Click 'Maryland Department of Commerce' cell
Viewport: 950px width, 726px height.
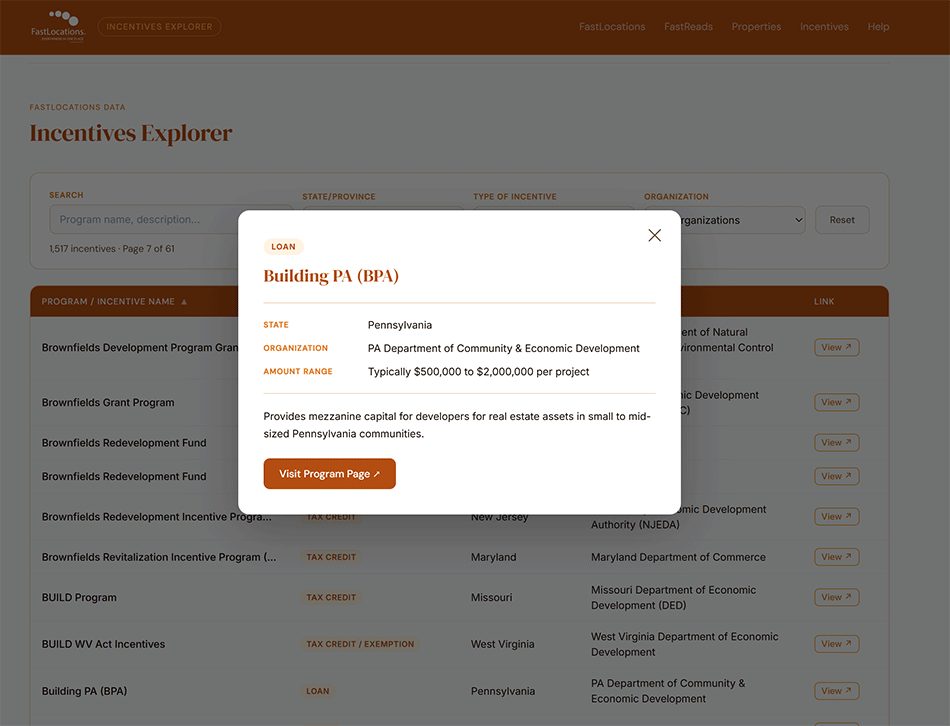click(x=678, y=557)
